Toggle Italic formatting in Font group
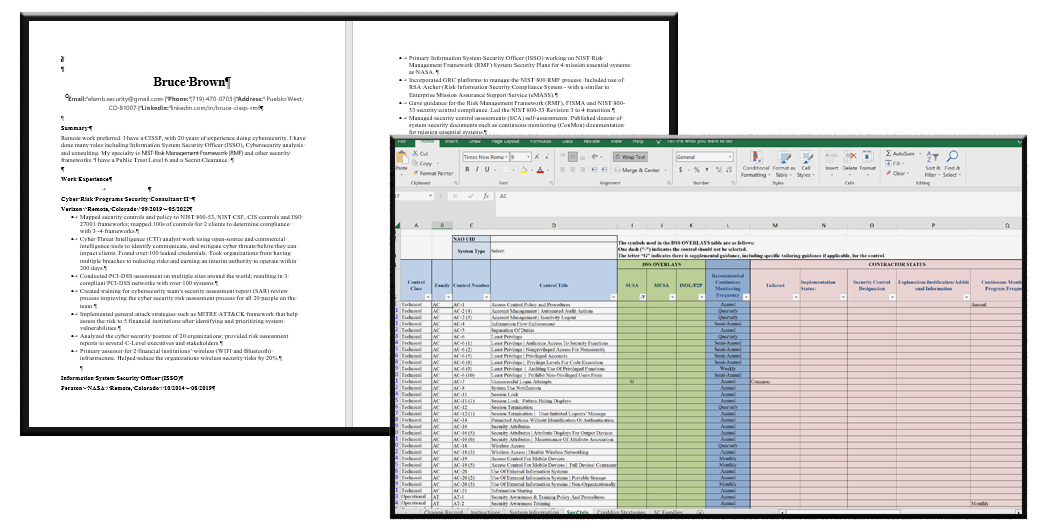1037x531 pixels. click(x=476, y=171)
